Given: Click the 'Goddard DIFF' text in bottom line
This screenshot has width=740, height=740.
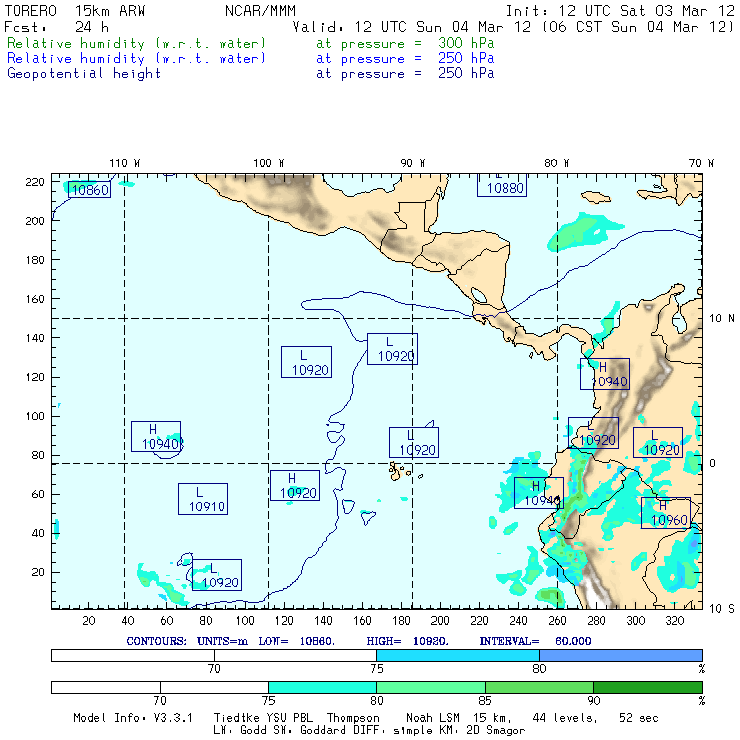Looking at the screenshot, I should tap(341, 730).
